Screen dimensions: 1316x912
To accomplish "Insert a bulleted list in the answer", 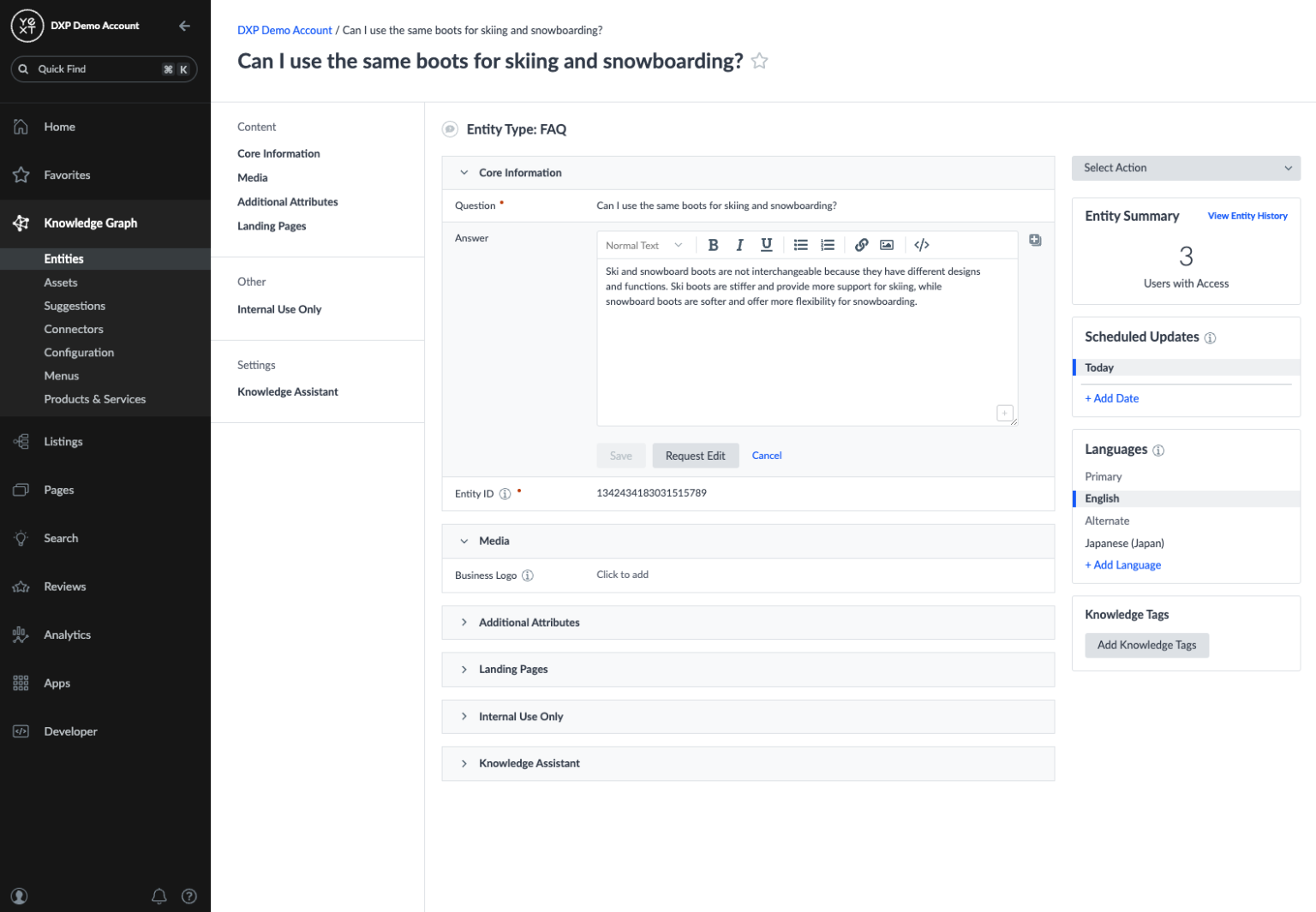I will 800,245.
